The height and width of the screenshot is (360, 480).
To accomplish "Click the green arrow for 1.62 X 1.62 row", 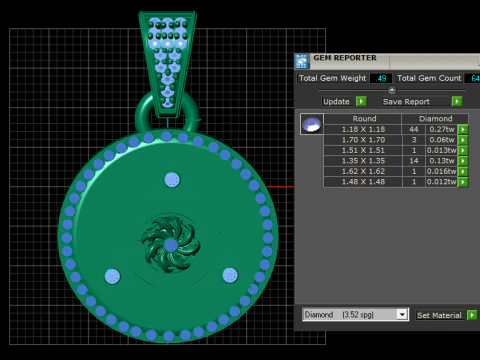I will [x=463, y=171].
